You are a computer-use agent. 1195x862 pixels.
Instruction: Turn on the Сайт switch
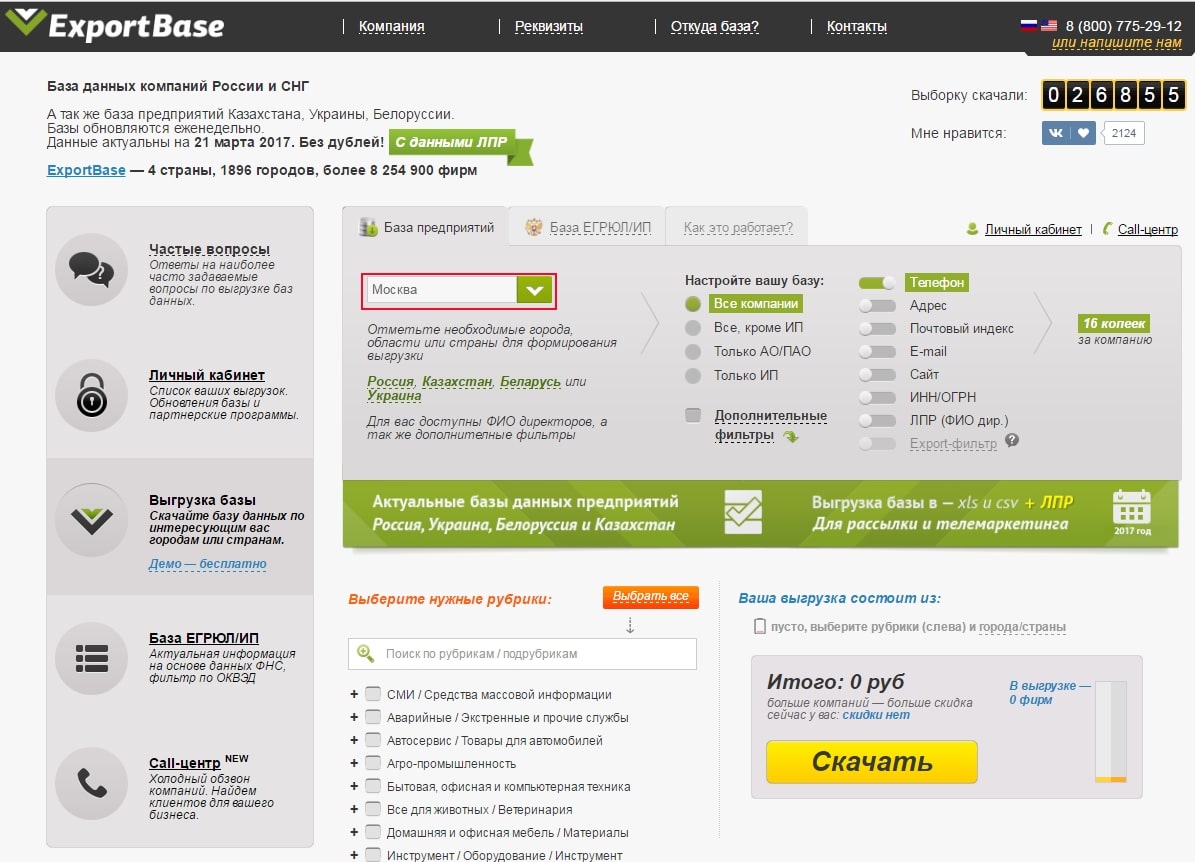(x=877, y=374)
